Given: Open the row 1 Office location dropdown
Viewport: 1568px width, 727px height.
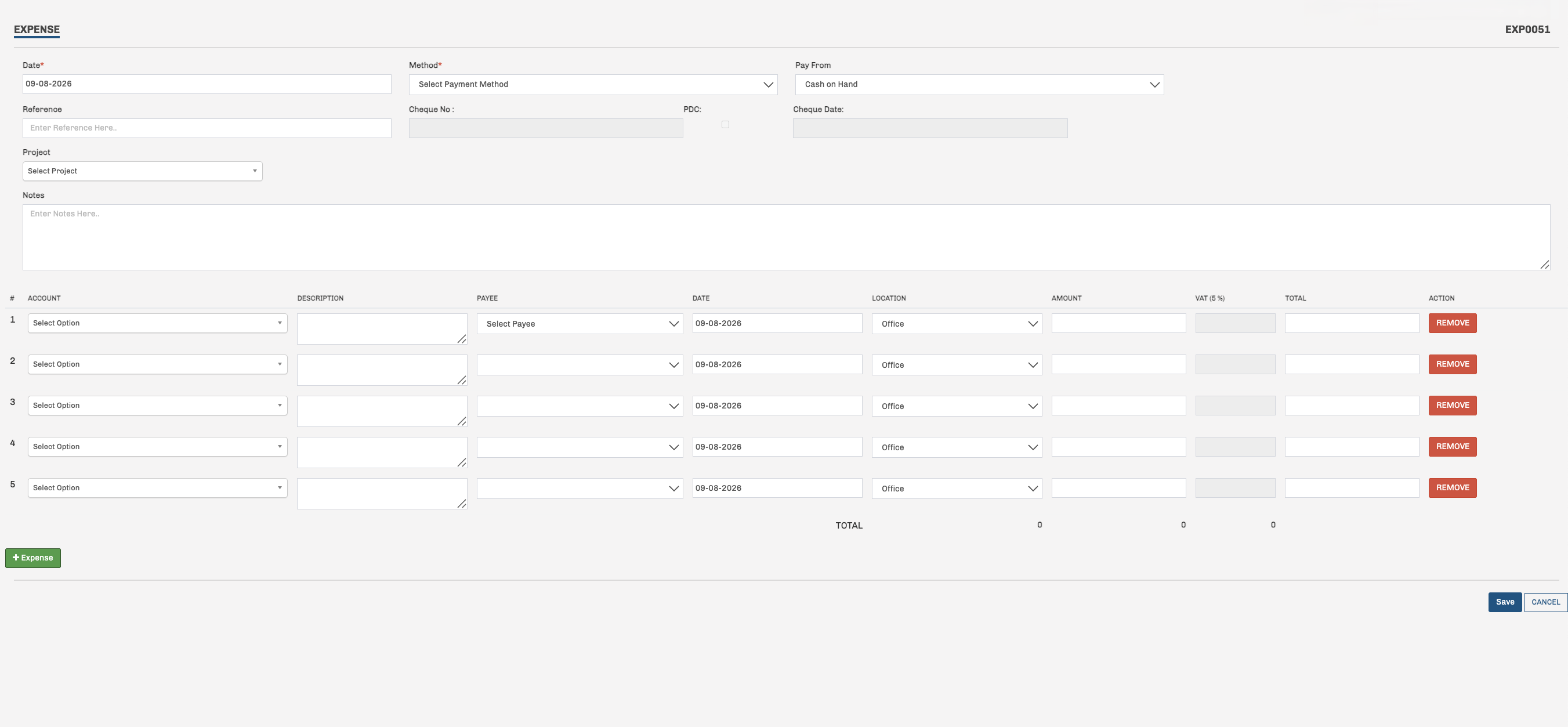Looking at the screenshot, I should click(956, 324).
